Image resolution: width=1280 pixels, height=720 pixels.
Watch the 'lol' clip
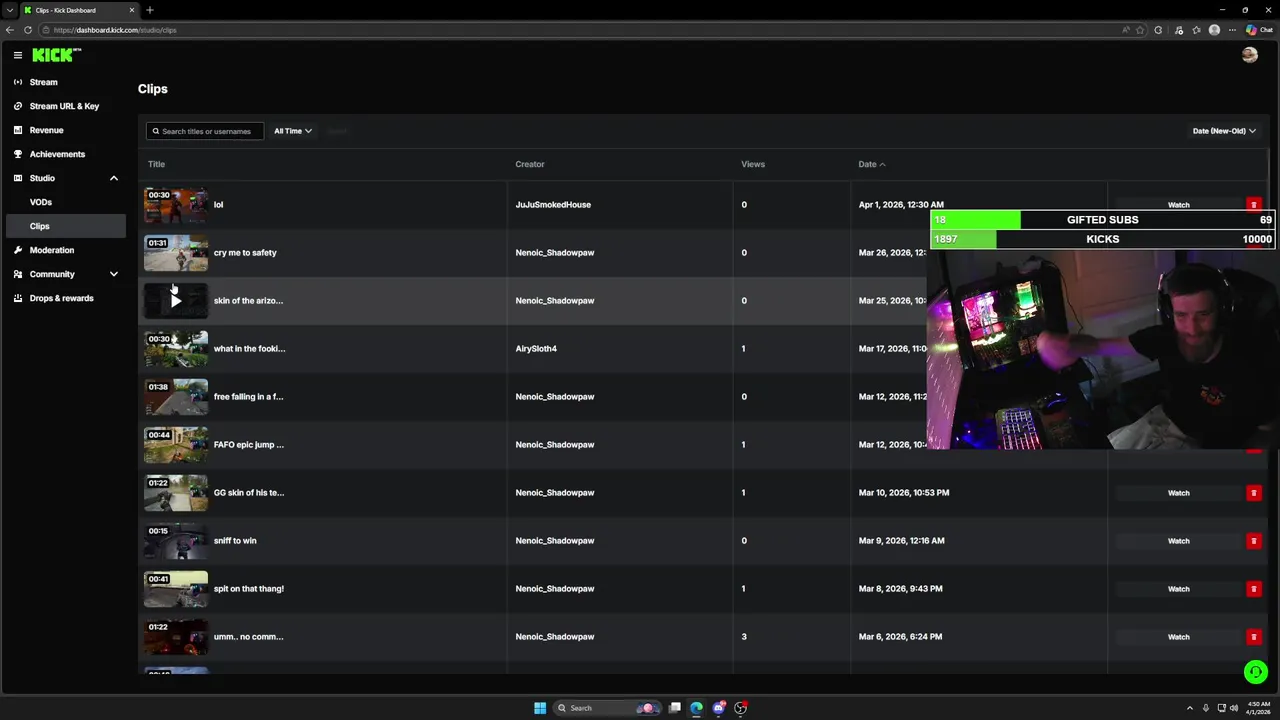point(1179,205)
